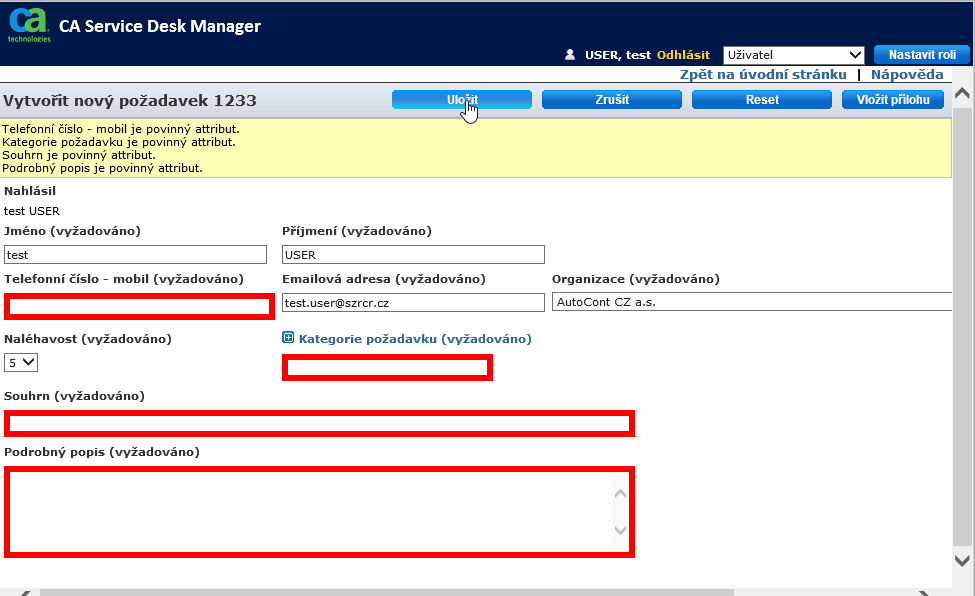
Task: Focus the Příjmení input field
Action: [x=414, y=254]
